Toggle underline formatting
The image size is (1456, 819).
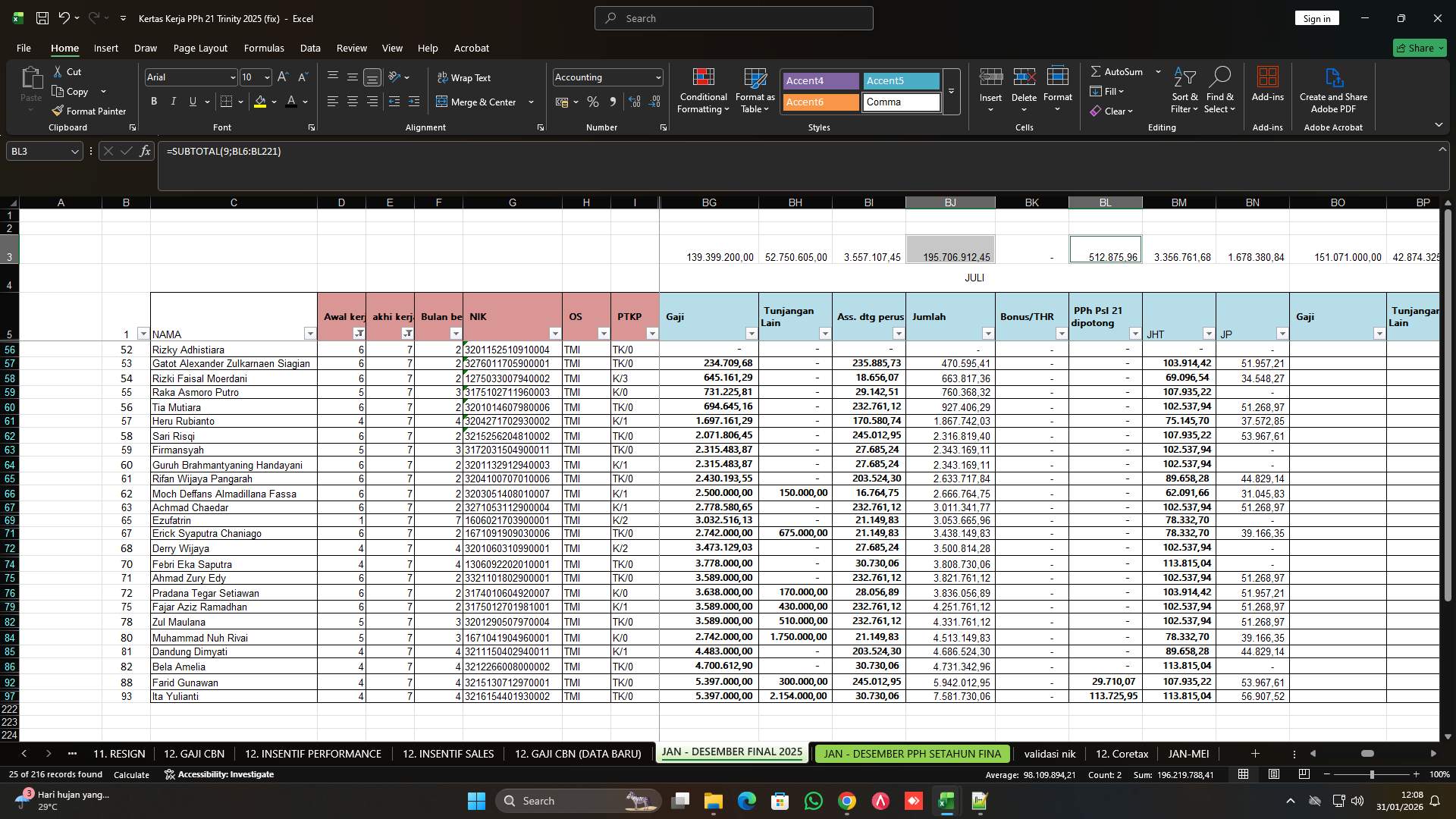(192, 101)
